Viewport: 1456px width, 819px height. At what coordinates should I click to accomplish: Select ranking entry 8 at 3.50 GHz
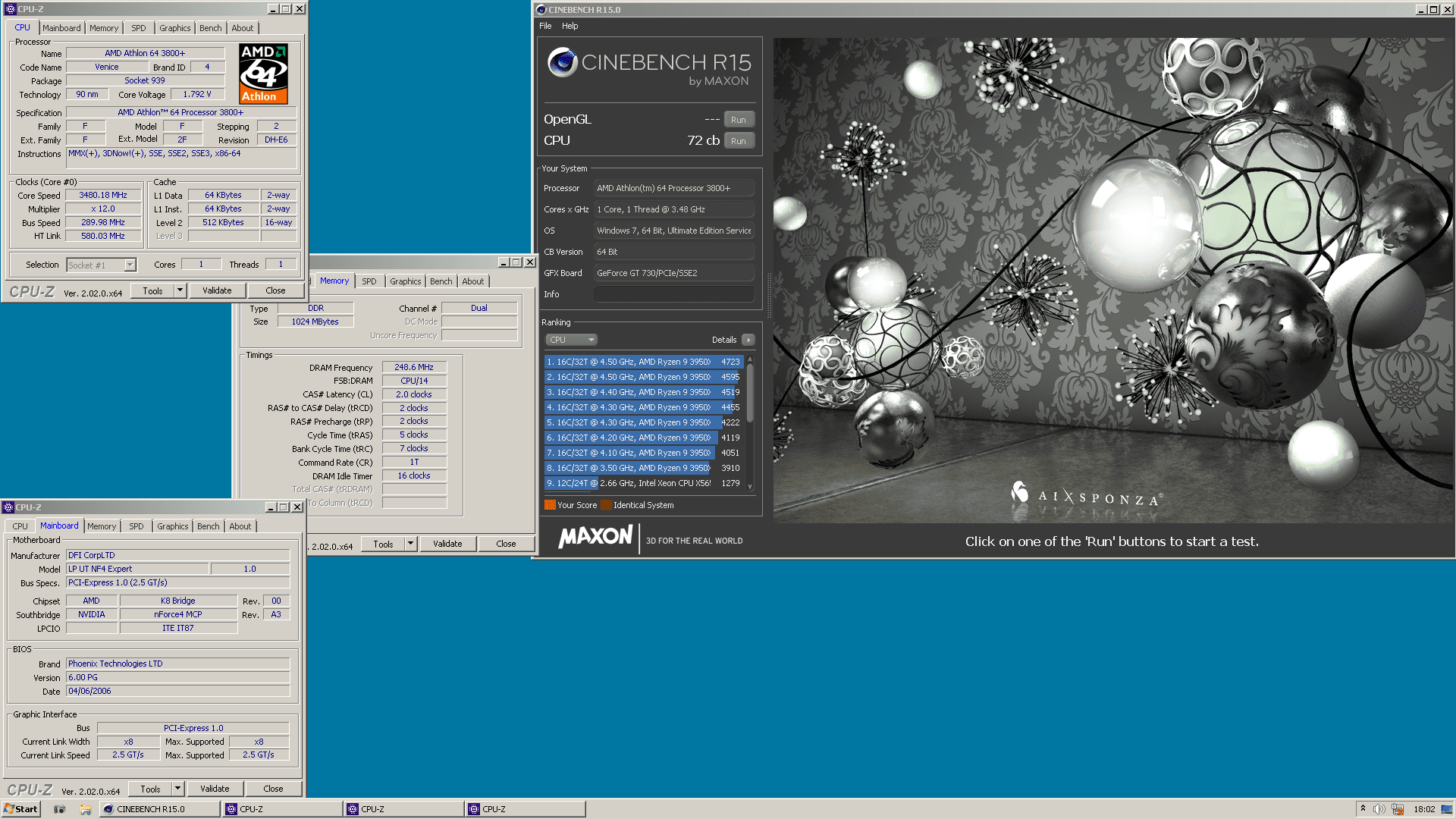click(643, 468)
